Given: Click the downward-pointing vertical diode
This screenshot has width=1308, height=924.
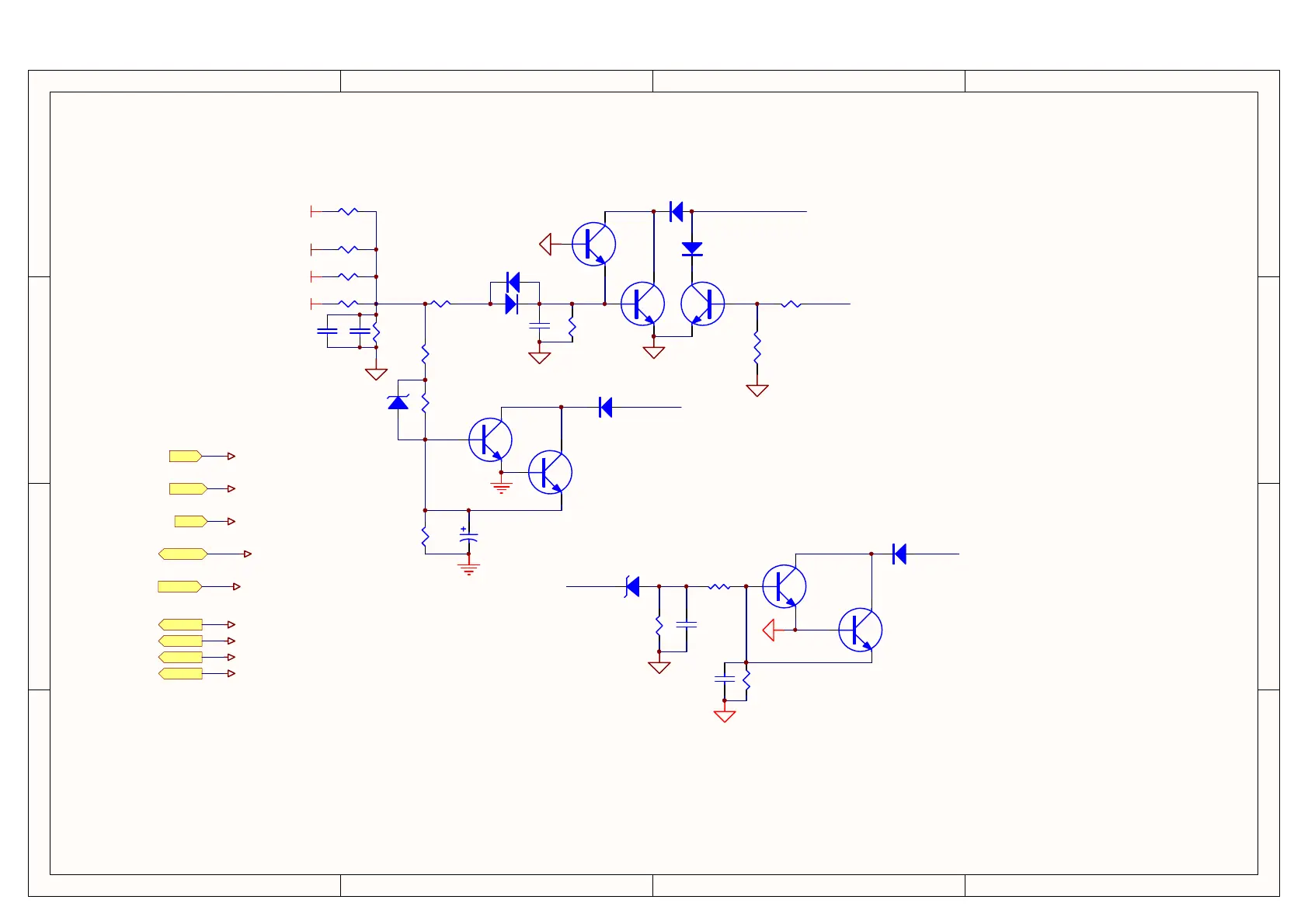Looking at the screenshot, I should [692, 248].
